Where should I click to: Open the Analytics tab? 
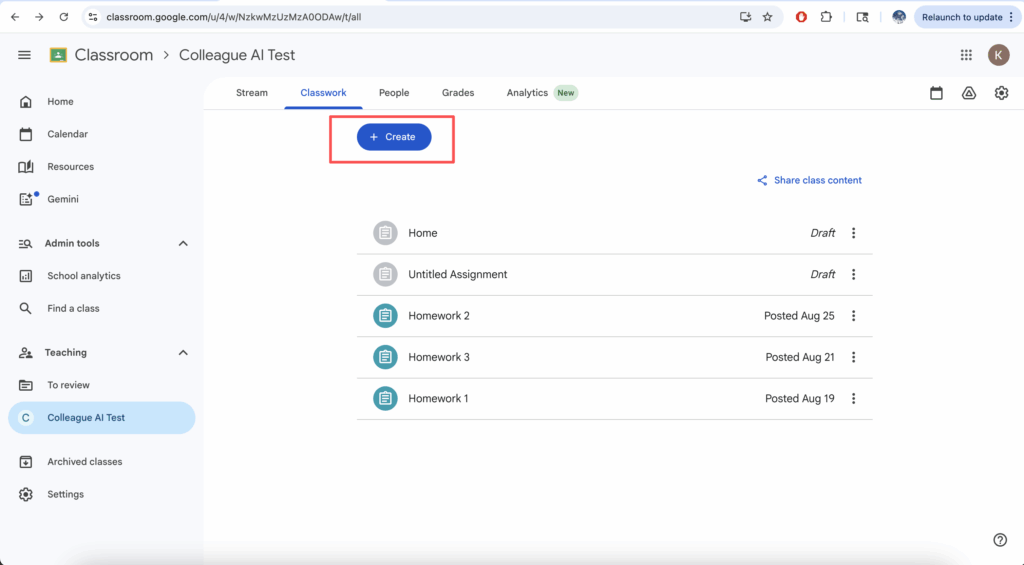(527, 93)
